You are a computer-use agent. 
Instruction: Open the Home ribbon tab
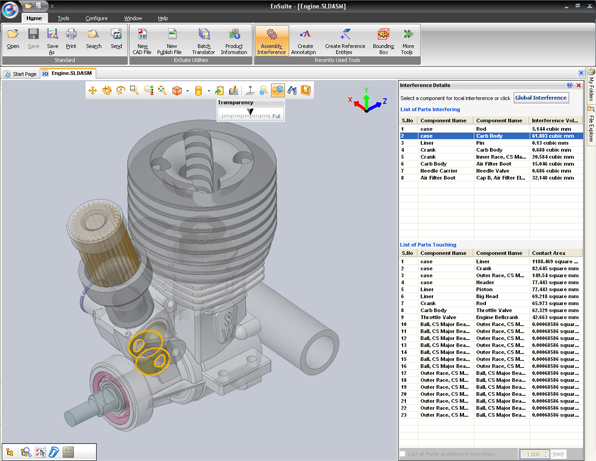click(34, 18)
